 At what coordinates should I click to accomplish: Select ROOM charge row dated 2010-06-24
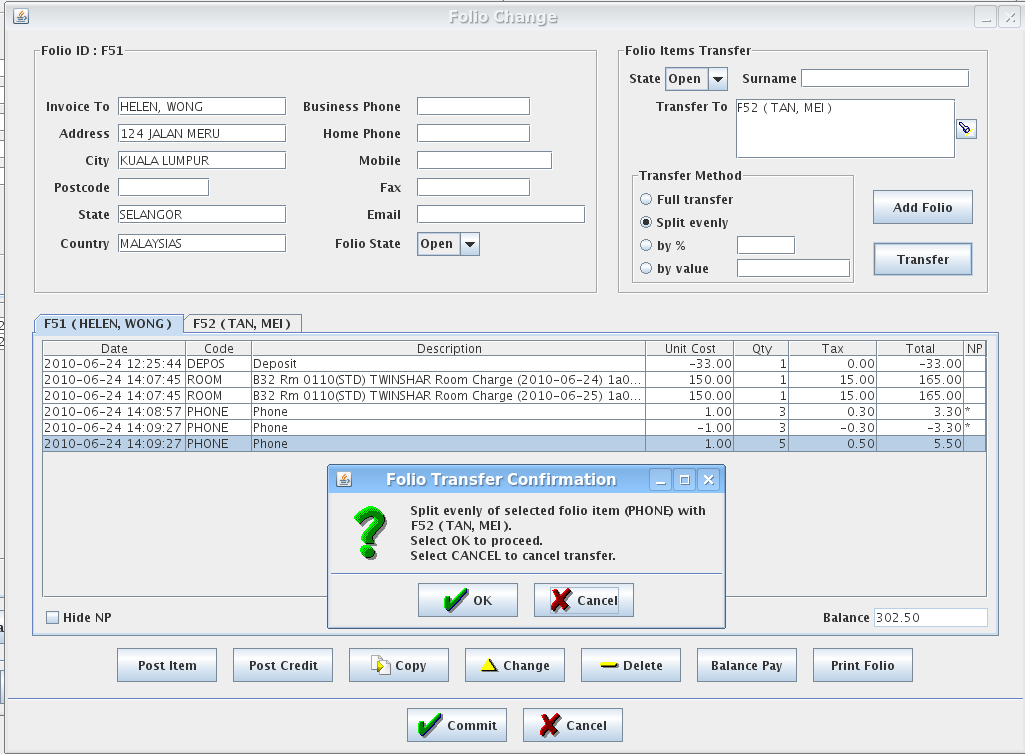514,380
